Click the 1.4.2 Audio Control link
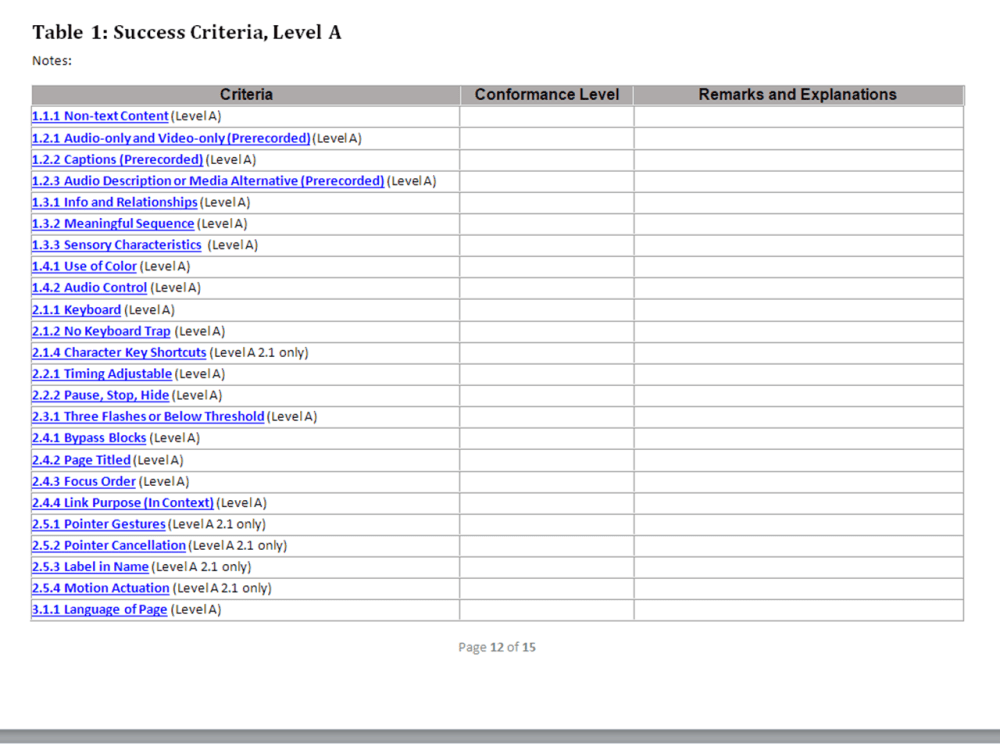 [89, 288]
